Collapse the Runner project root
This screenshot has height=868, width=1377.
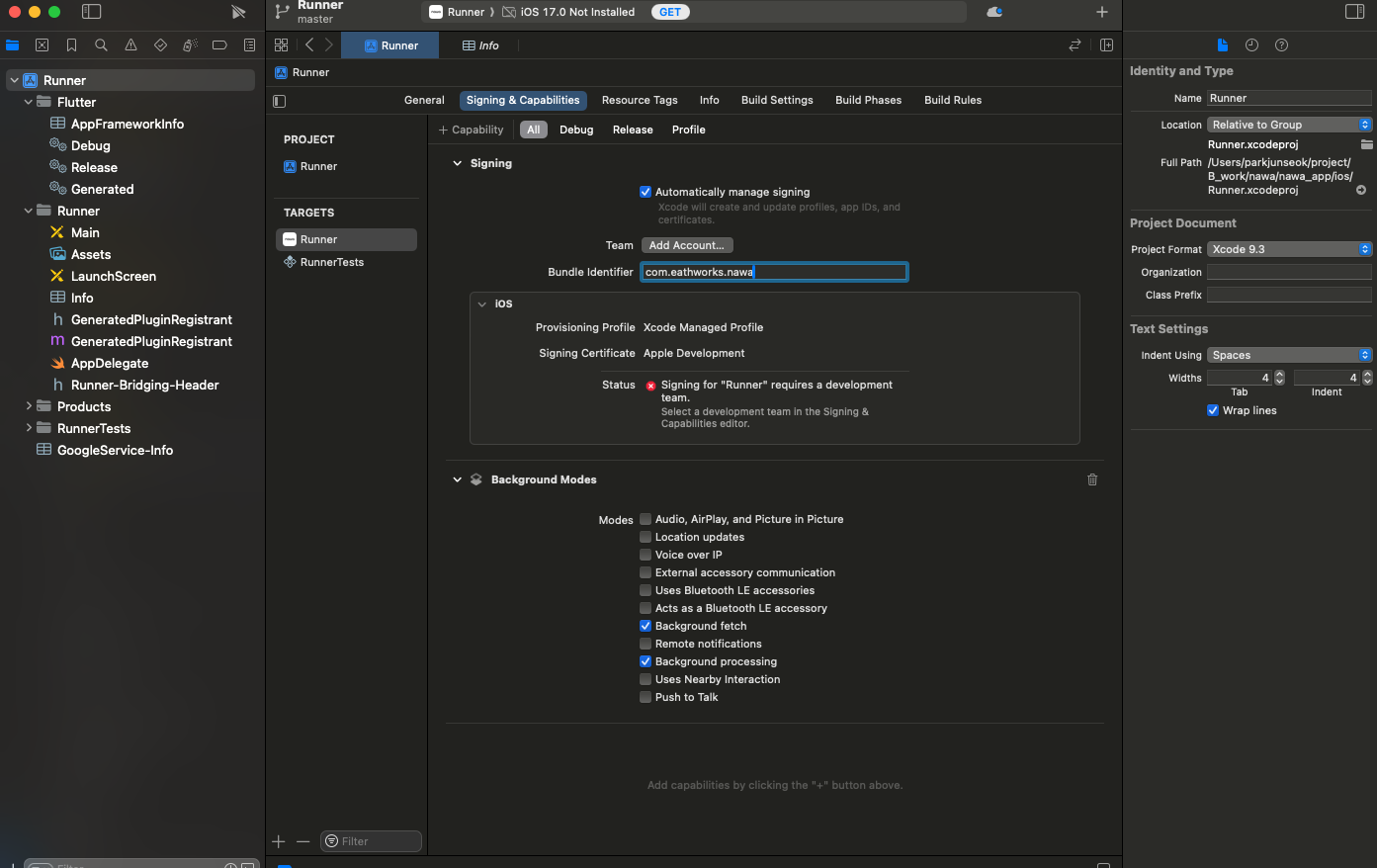14,80
